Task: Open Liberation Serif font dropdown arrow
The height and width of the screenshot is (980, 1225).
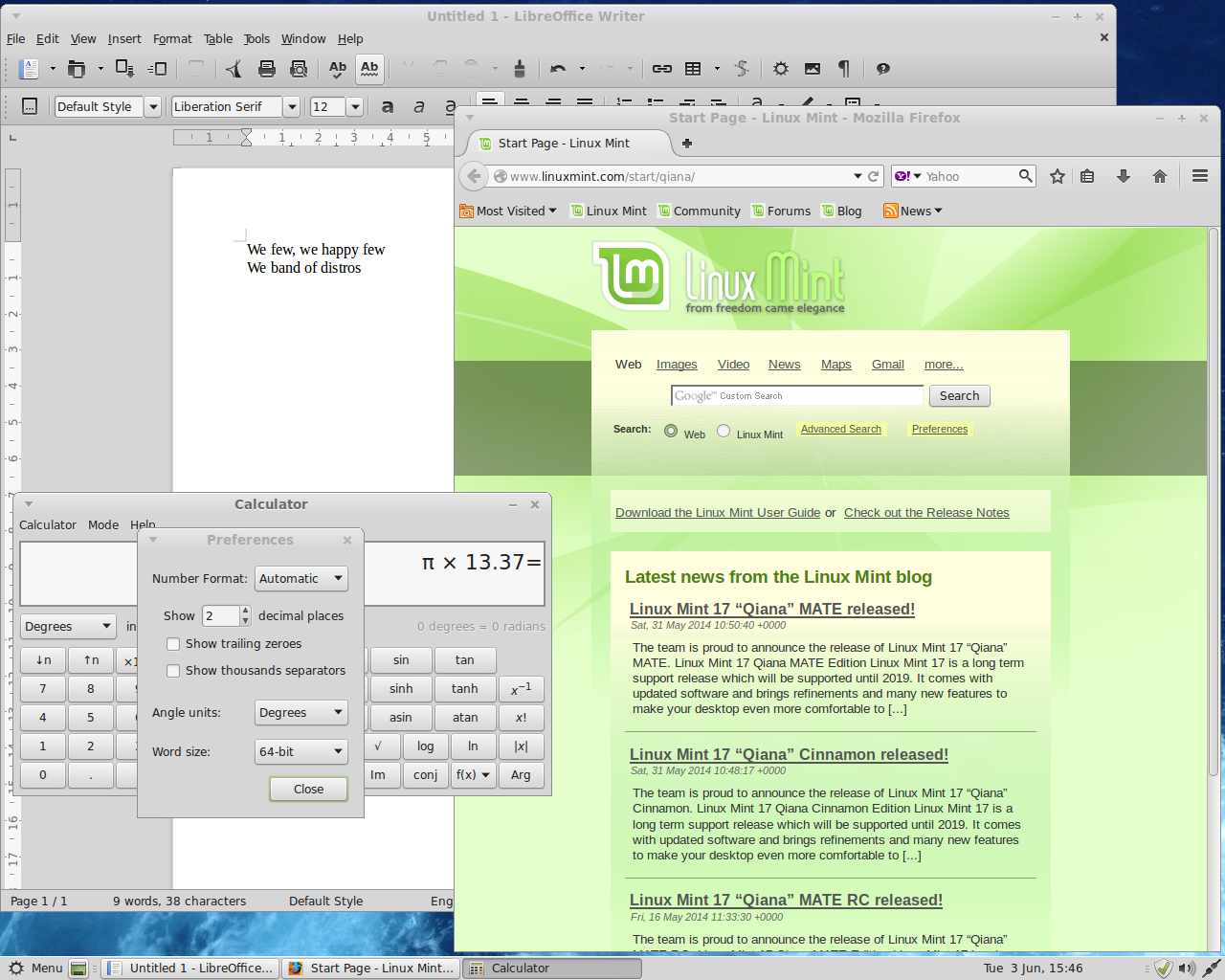Action: [x=292, y=107]
